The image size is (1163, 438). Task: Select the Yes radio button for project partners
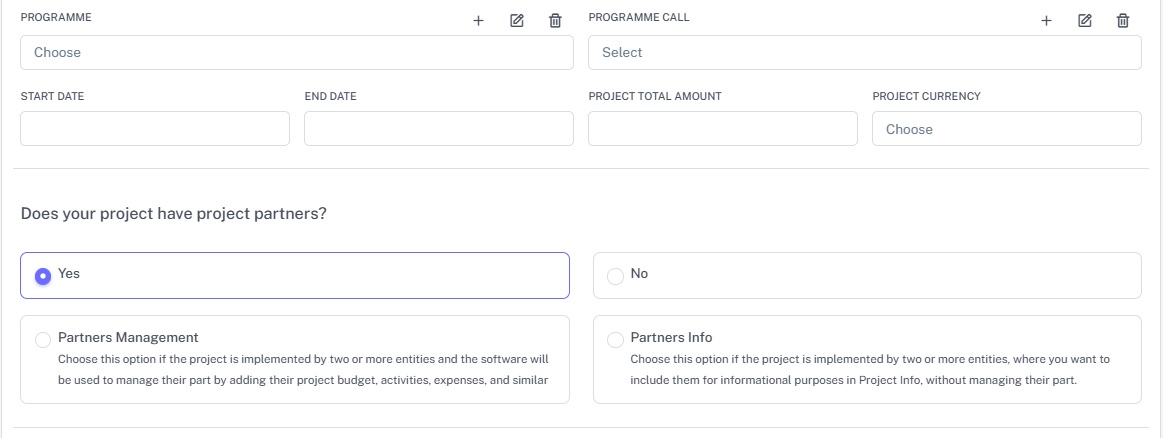coord(43,276)
